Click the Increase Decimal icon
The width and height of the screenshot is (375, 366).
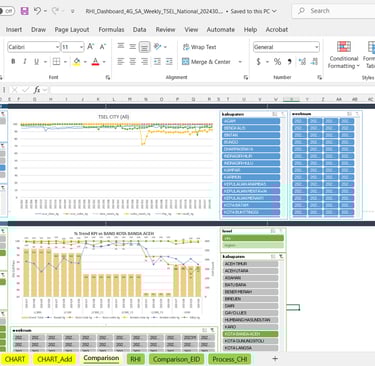point(302,61)
